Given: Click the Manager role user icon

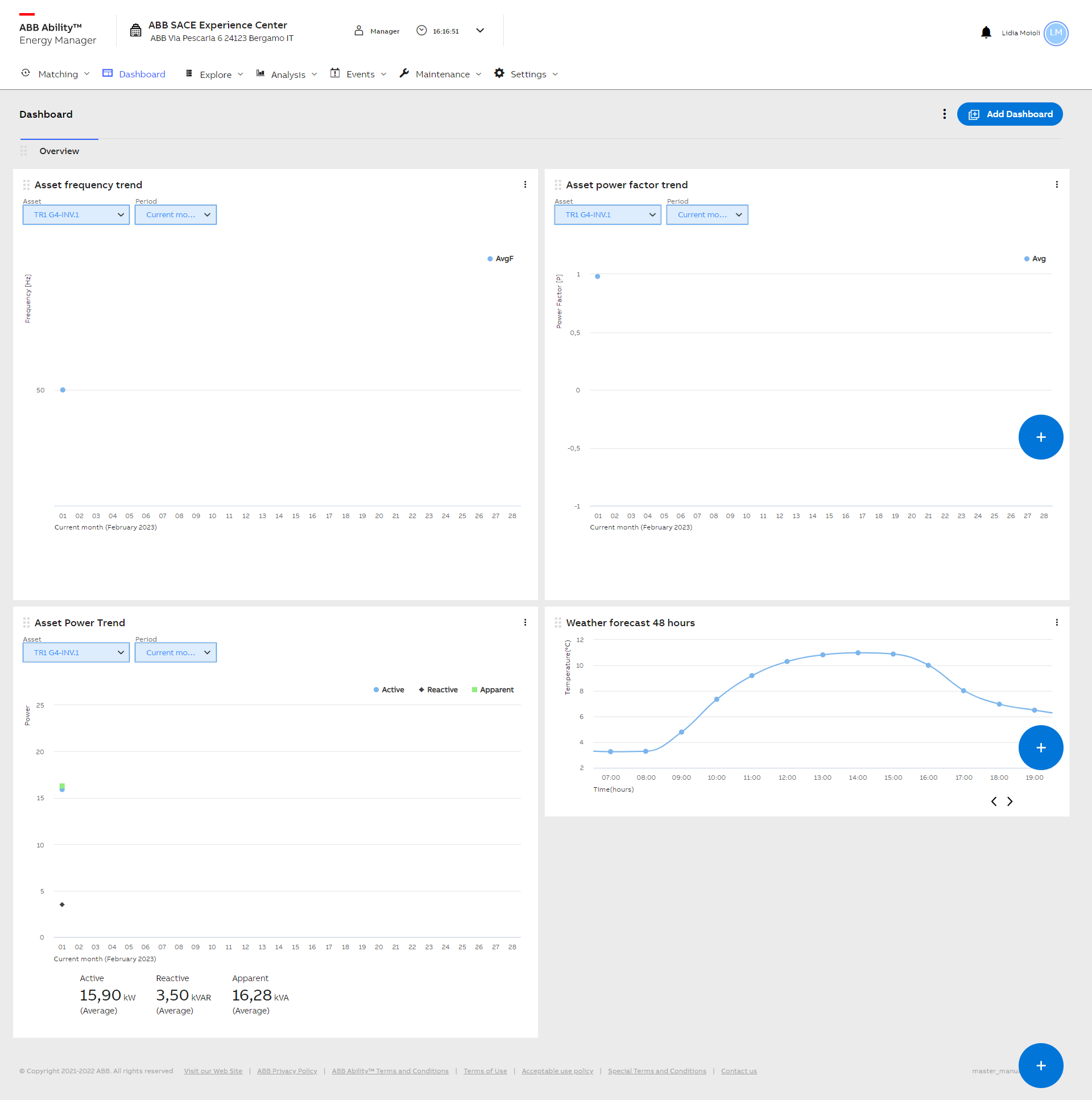Looking at the screenshot, I should (x=359, y=30).
